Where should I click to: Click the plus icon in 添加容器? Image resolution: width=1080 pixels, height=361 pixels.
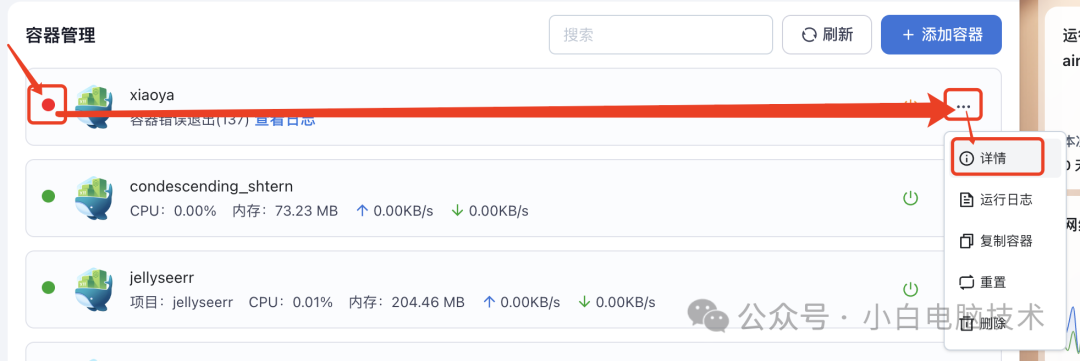908,34
